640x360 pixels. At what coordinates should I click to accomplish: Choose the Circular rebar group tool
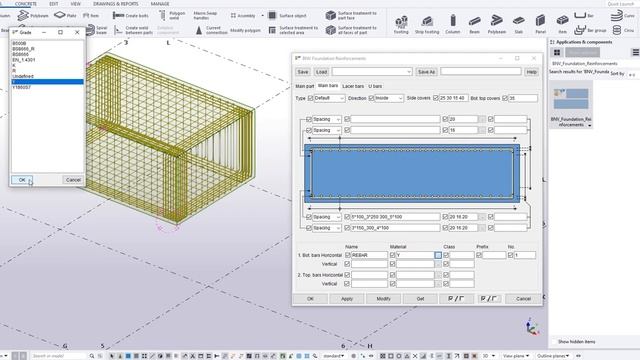[x=623, y=30]
